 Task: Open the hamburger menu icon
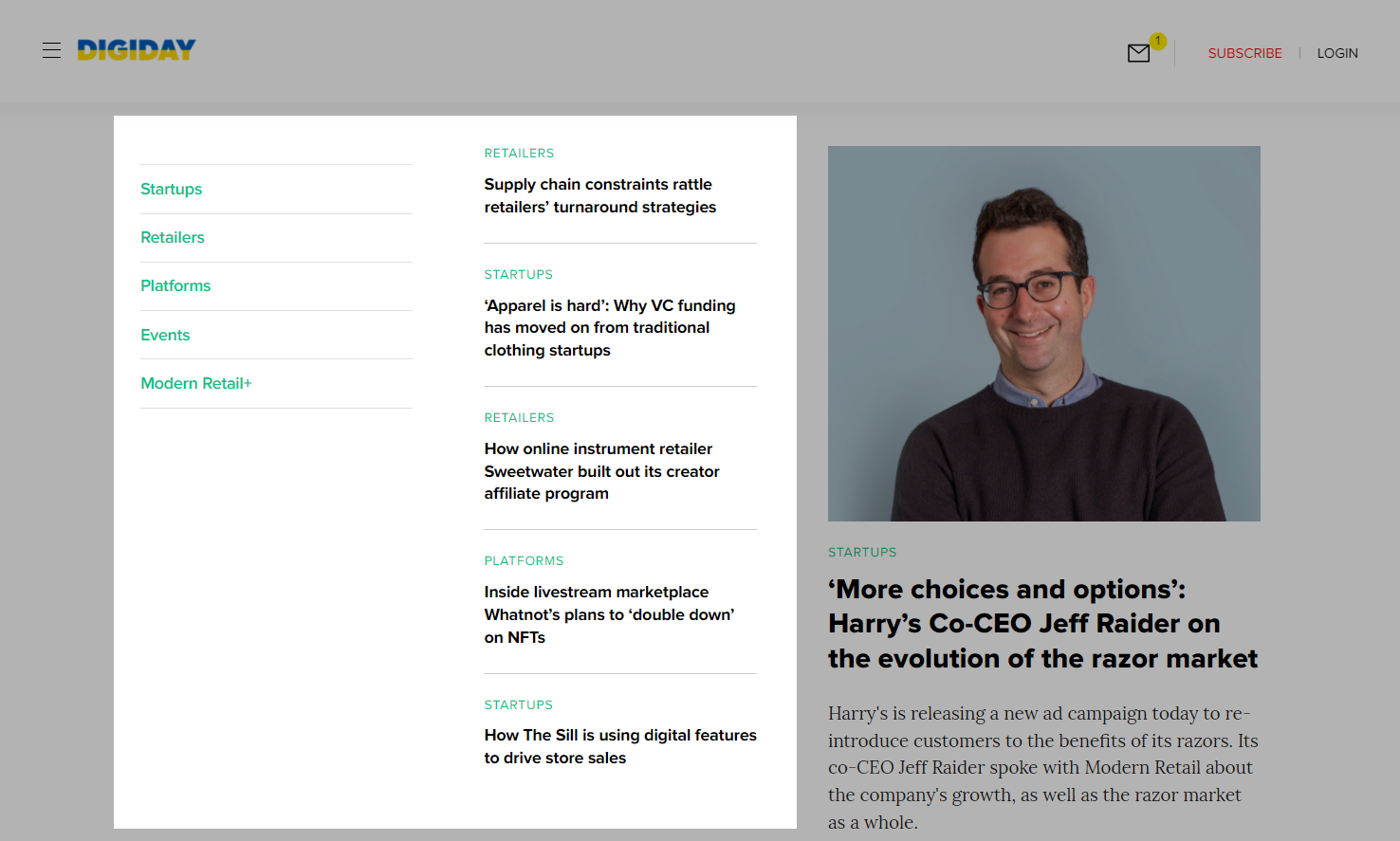51,50
